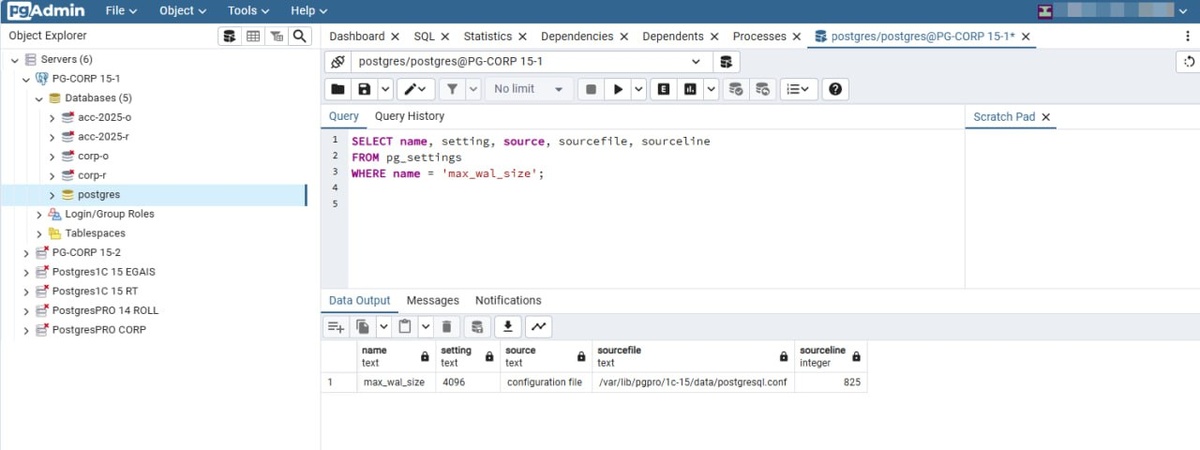Open the File menu

coord(121,11)
